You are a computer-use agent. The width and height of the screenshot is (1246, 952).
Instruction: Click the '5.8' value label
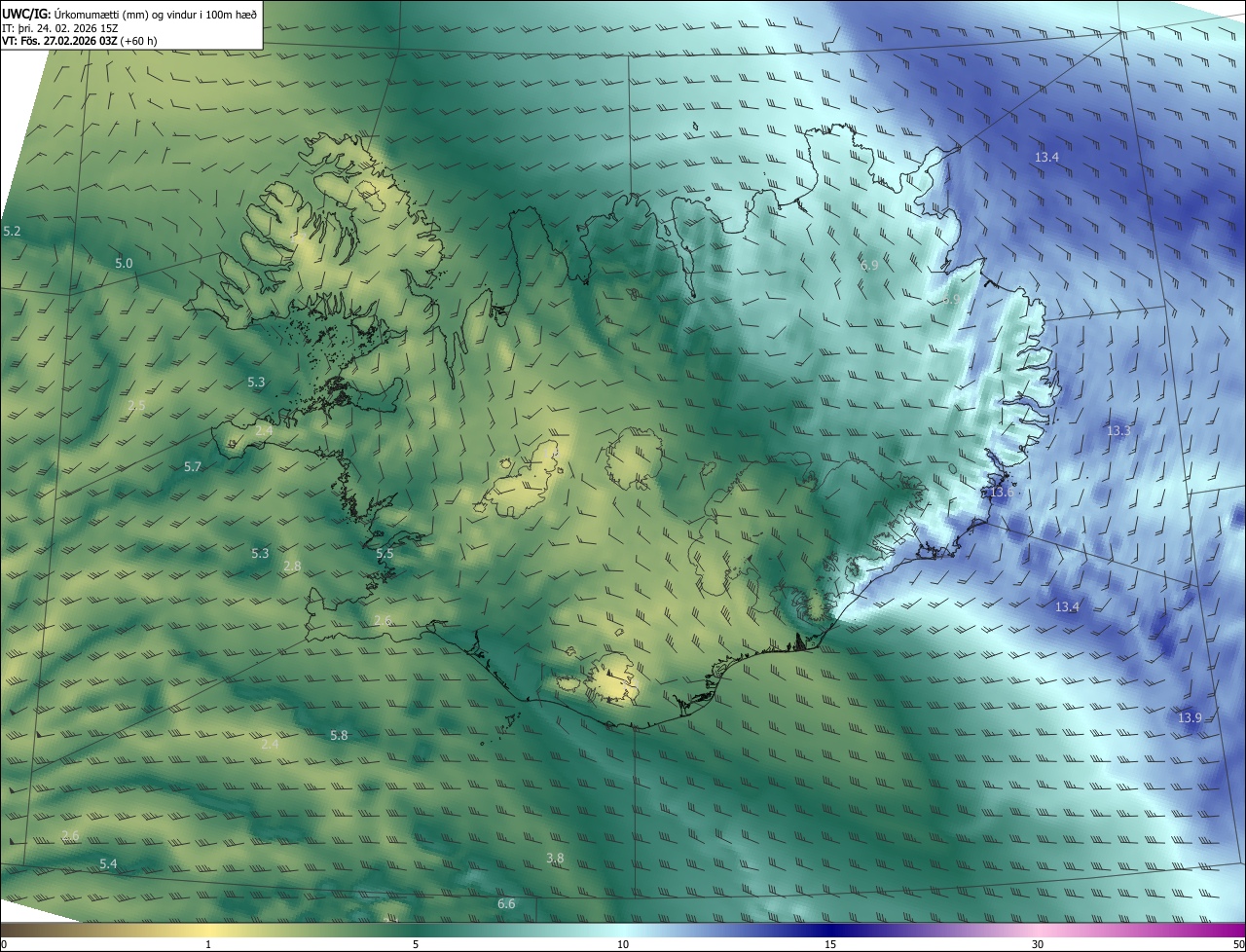click(x=339, y=736)
